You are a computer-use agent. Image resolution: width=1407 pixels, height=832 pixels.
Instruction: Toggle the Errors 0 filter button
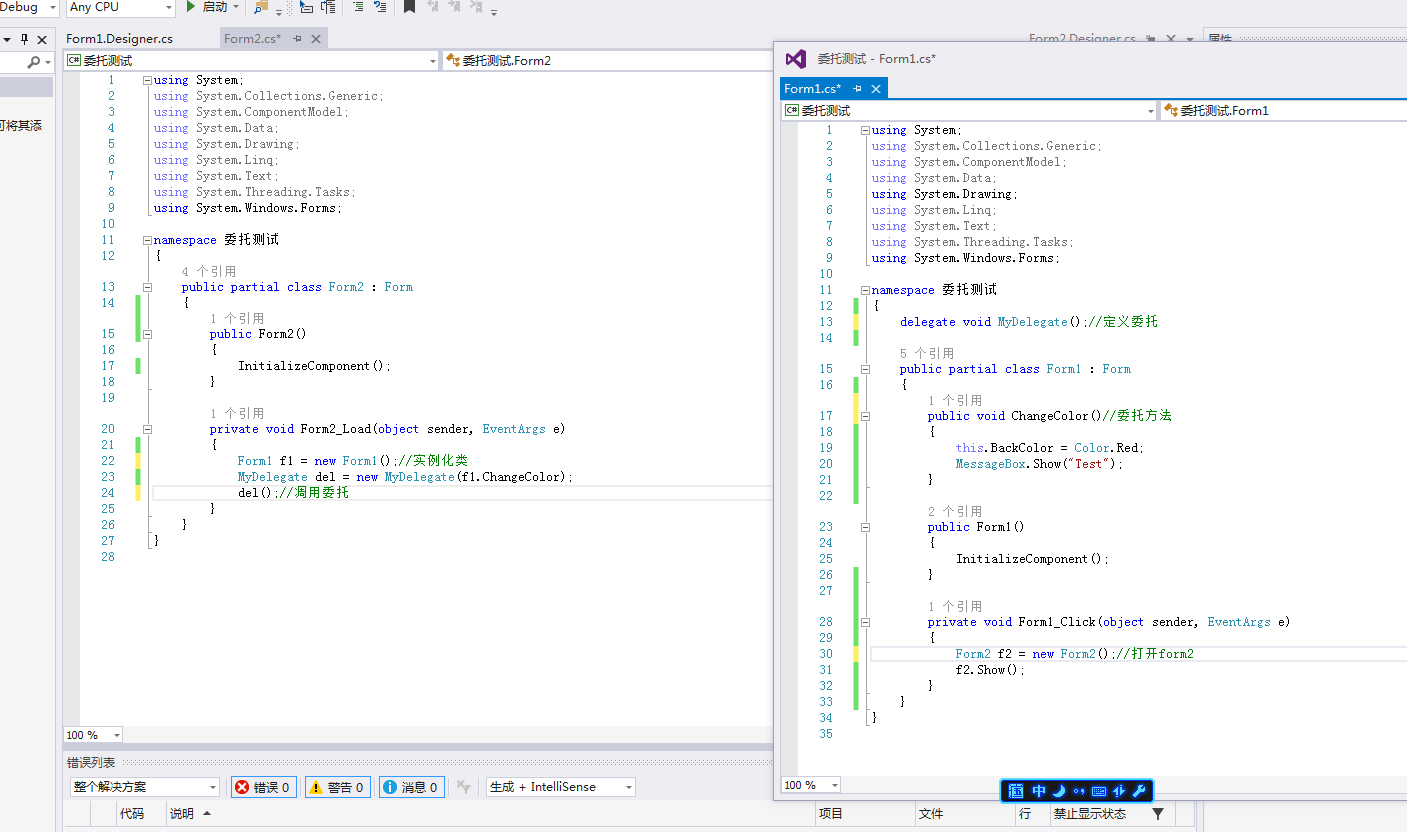262,787
